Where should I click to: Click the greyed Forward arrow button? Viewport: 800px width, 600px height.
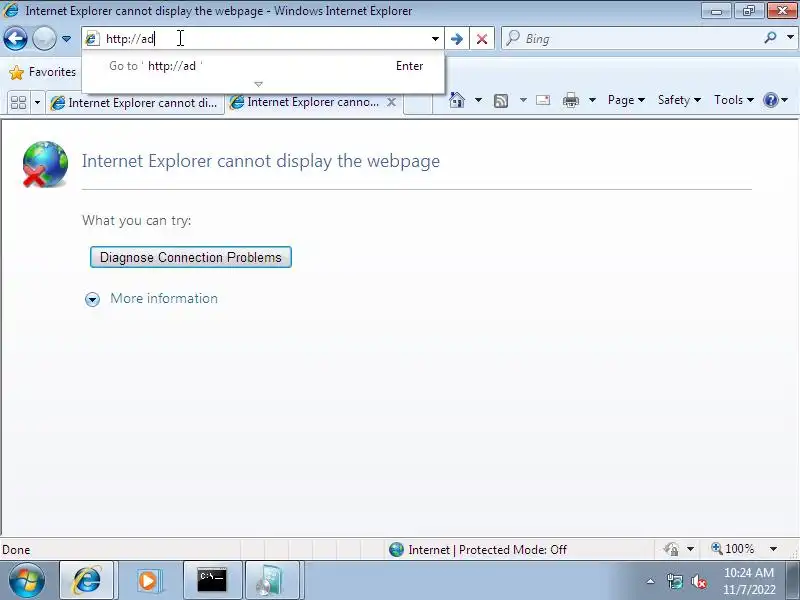pyautogui.click(x=44, y=38)
